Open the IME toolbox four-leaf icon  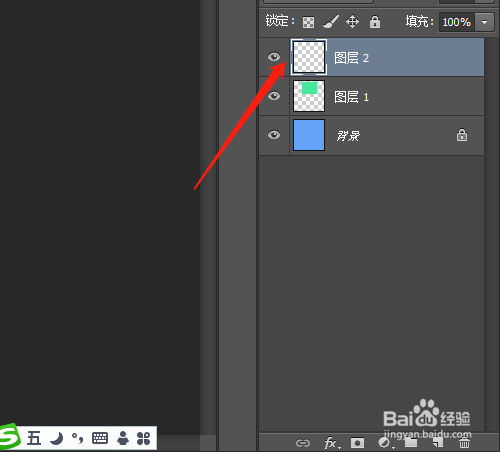click(x=144, y=438)
